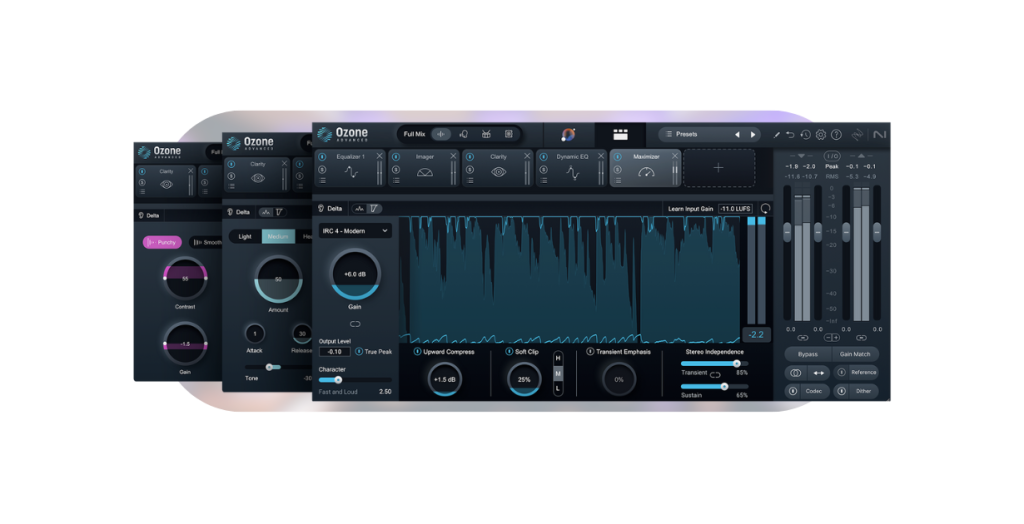The width and height of the screenshot is (1024, 524).
Task: Select the Punchy mode in back window
Action: 162,242
